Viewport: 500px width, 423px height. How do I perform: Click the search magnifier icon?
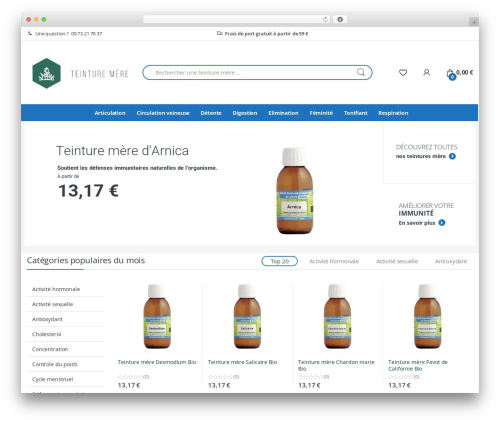[361, 72]
